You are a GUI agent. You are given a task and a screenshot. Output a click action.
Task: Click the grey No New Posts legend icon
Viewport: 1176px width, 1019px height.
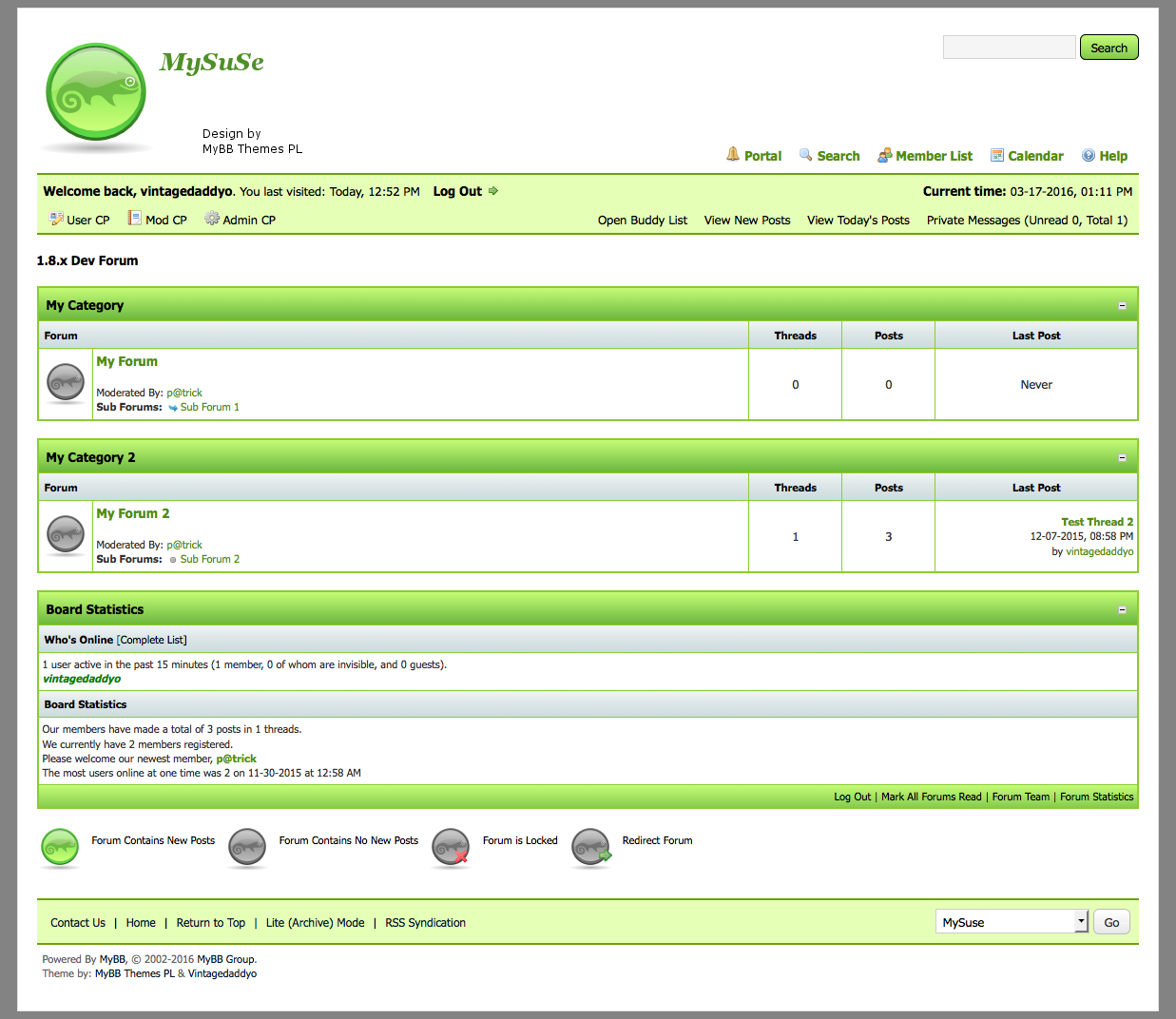247,847
